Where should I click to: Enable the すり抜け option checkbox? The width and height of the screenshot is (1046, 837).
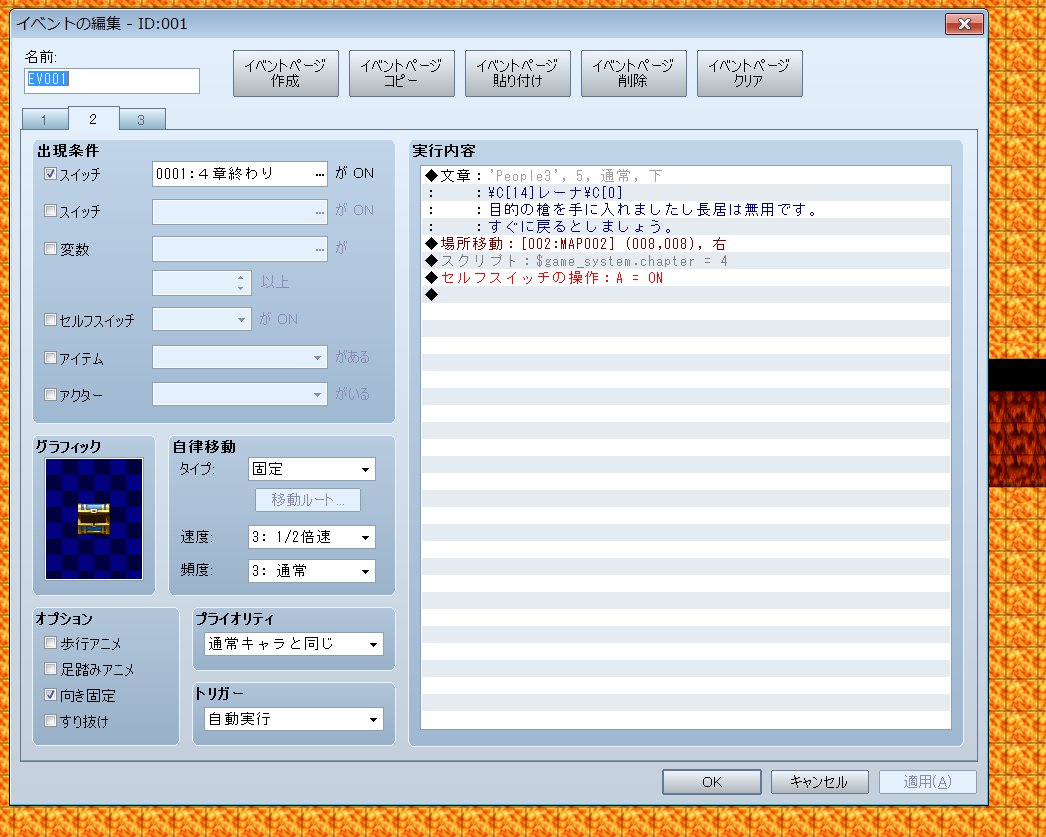pos(51,720)
